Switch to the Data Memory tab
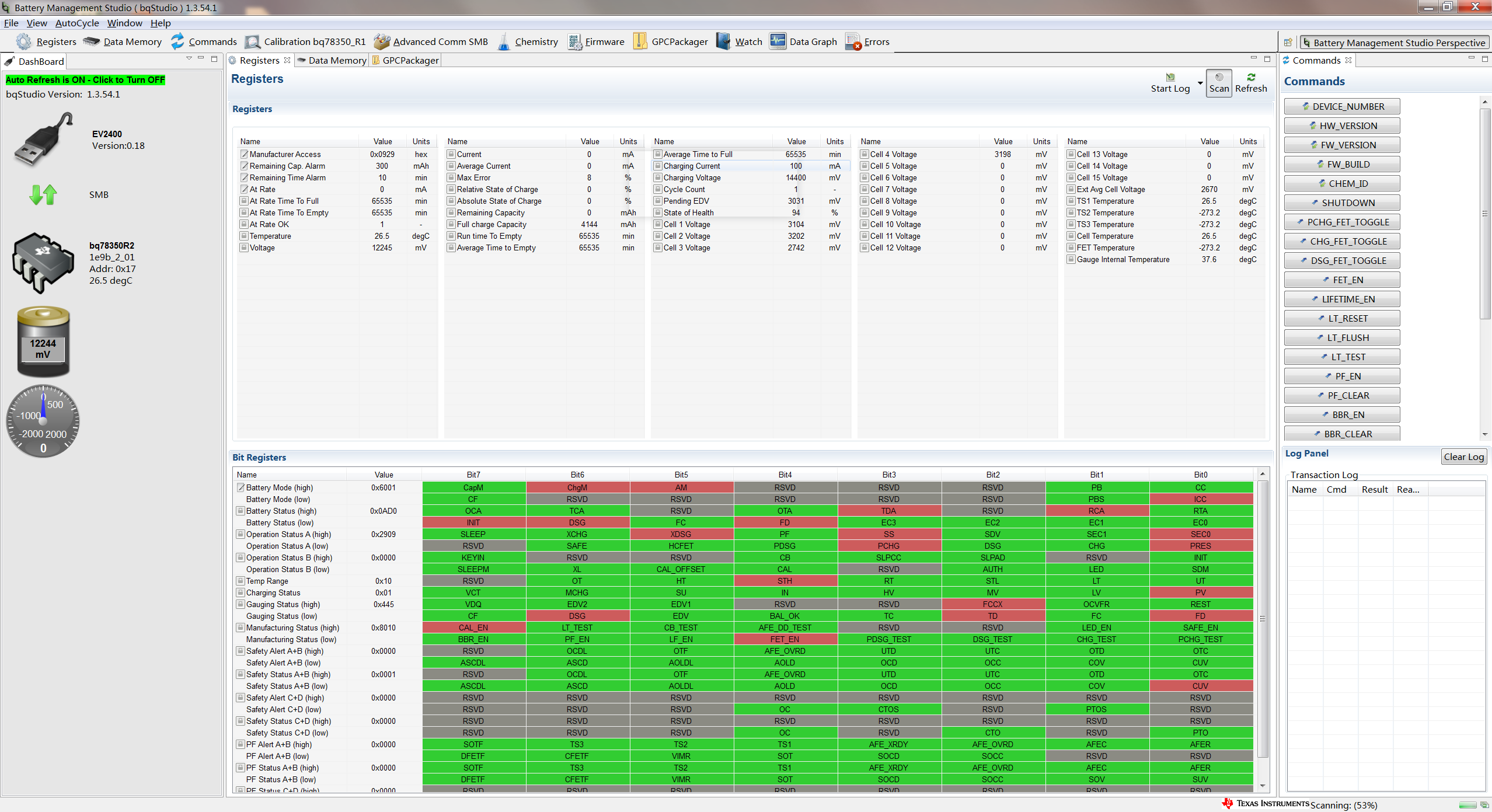Viewport: 1492px width, 812px height. point(332,61)
